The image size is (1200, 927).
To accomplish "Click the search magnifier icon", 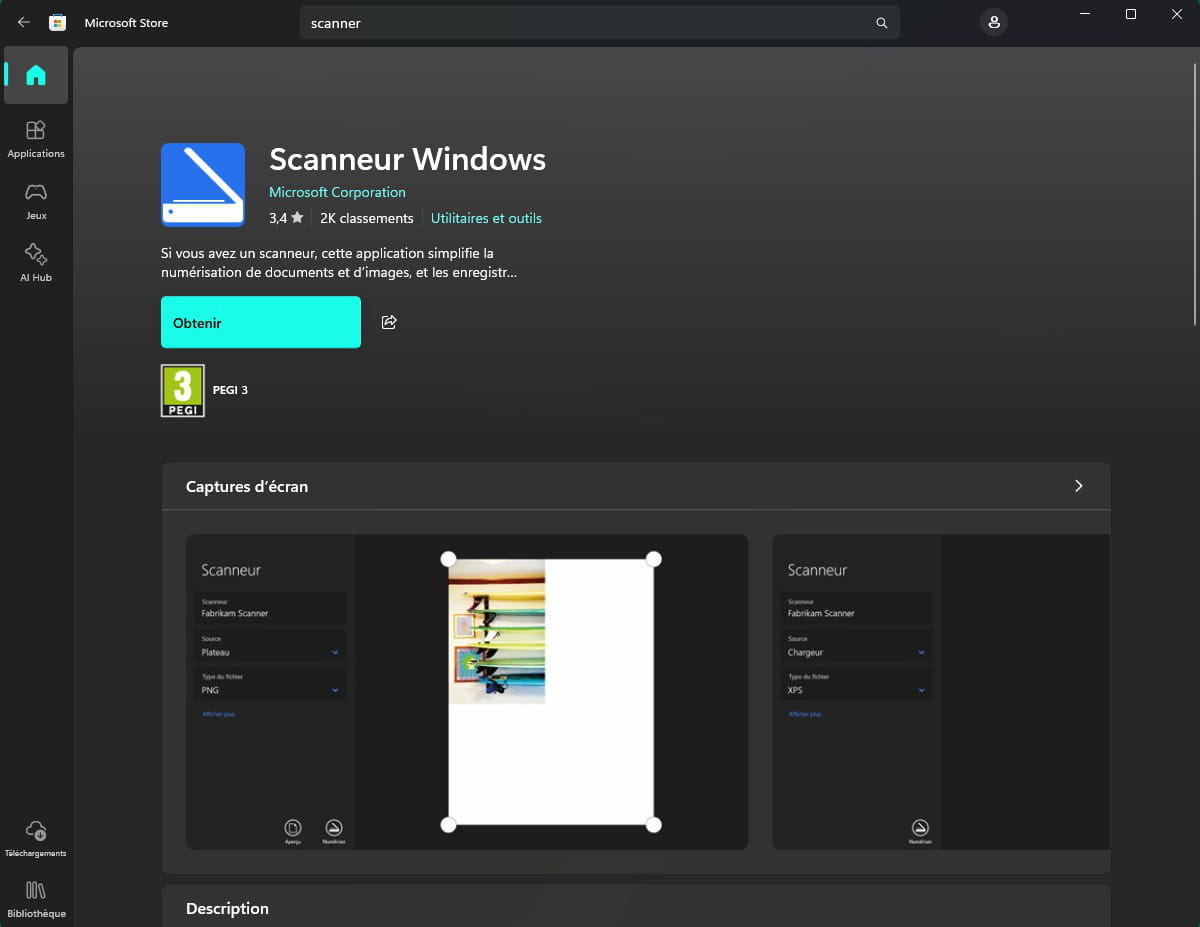I will pos(881,23).
